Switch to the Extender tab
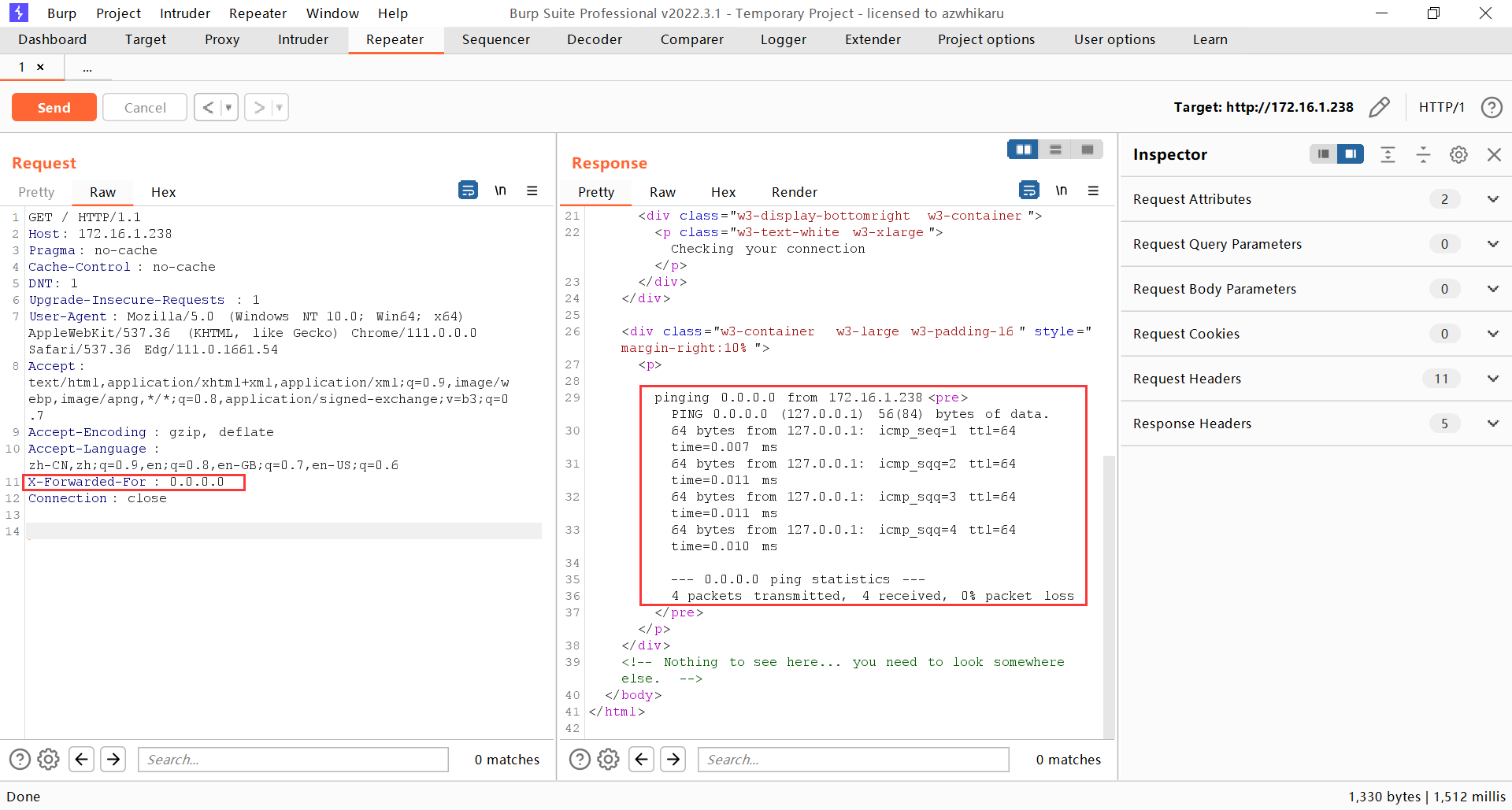Image resolution: width=1512 pixels, height=810 pixels. click(x=873, y=39)
